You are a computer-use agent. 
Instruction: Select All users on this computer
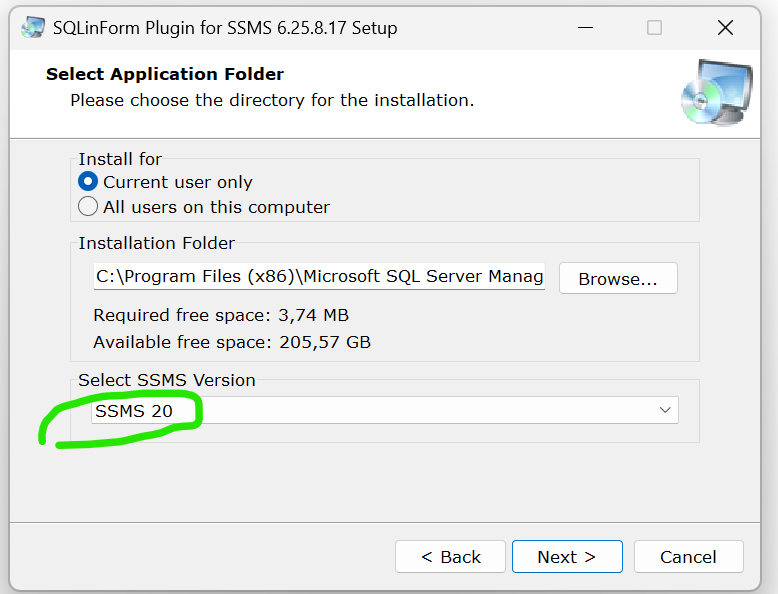pos(88,206)
